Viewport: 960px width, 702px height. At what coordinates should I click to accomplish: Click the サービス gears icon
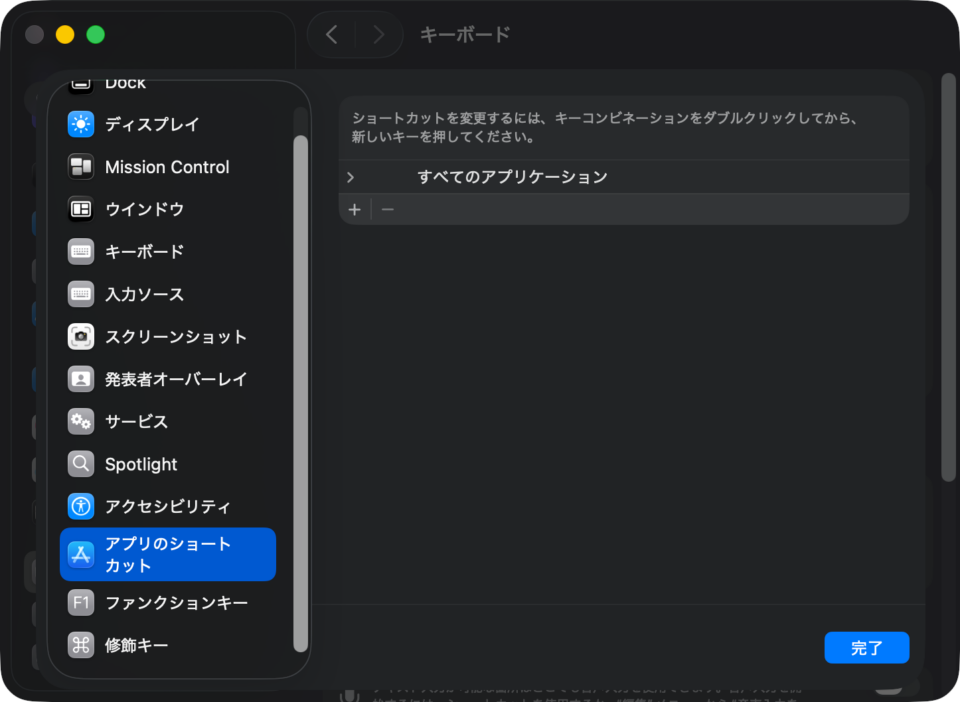pyautogui.click(x=81, y=422)
